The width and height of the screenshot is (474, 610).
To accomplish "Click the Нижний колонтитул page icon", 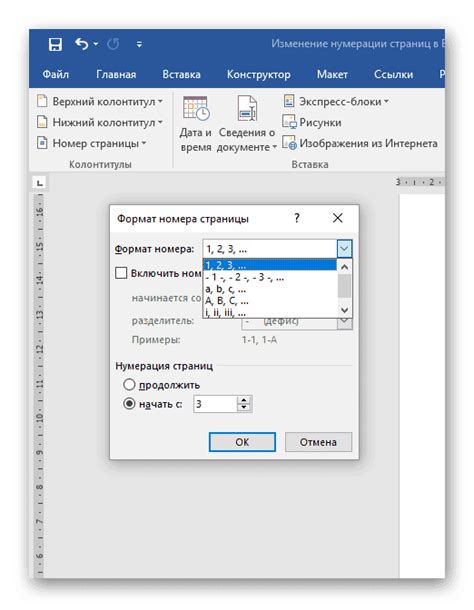I will (42, 122).
